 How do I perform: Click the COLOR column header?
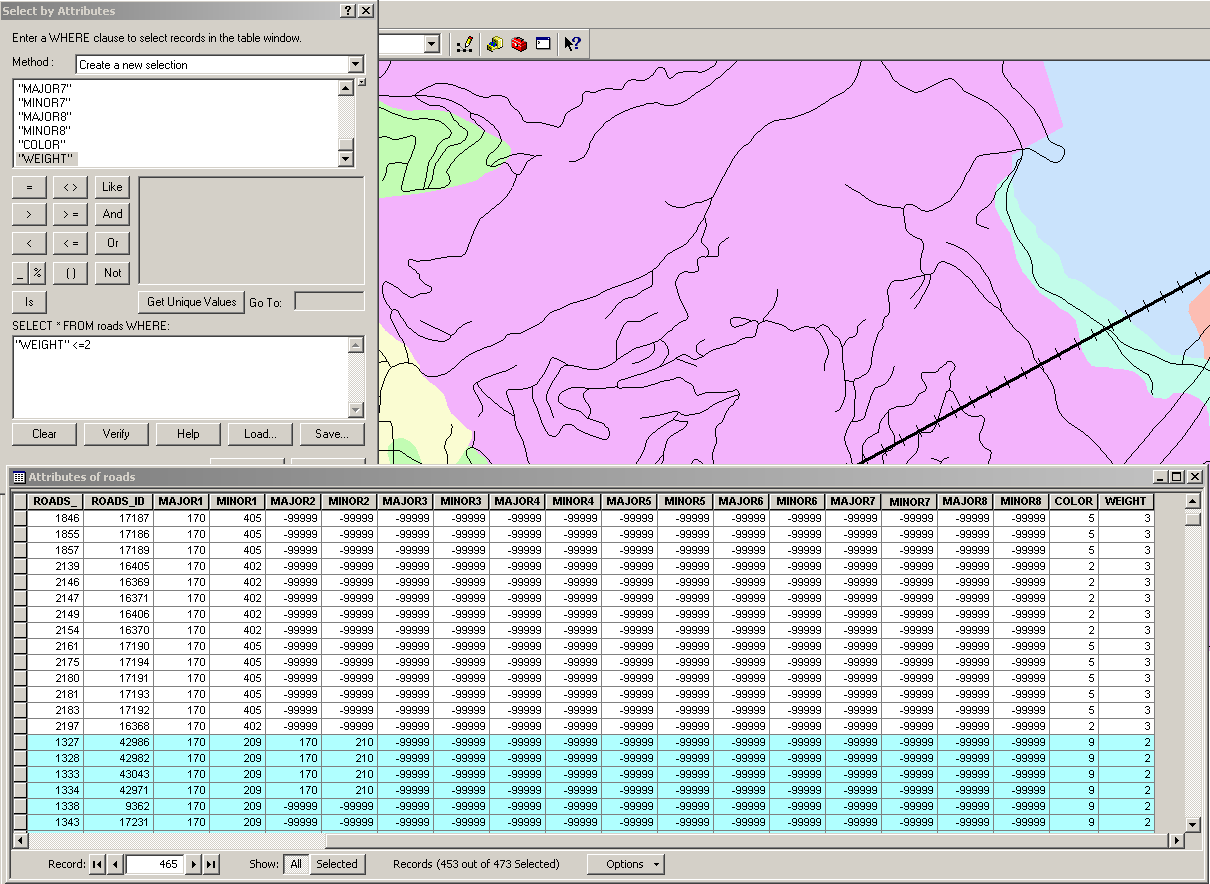(1073, 501)
